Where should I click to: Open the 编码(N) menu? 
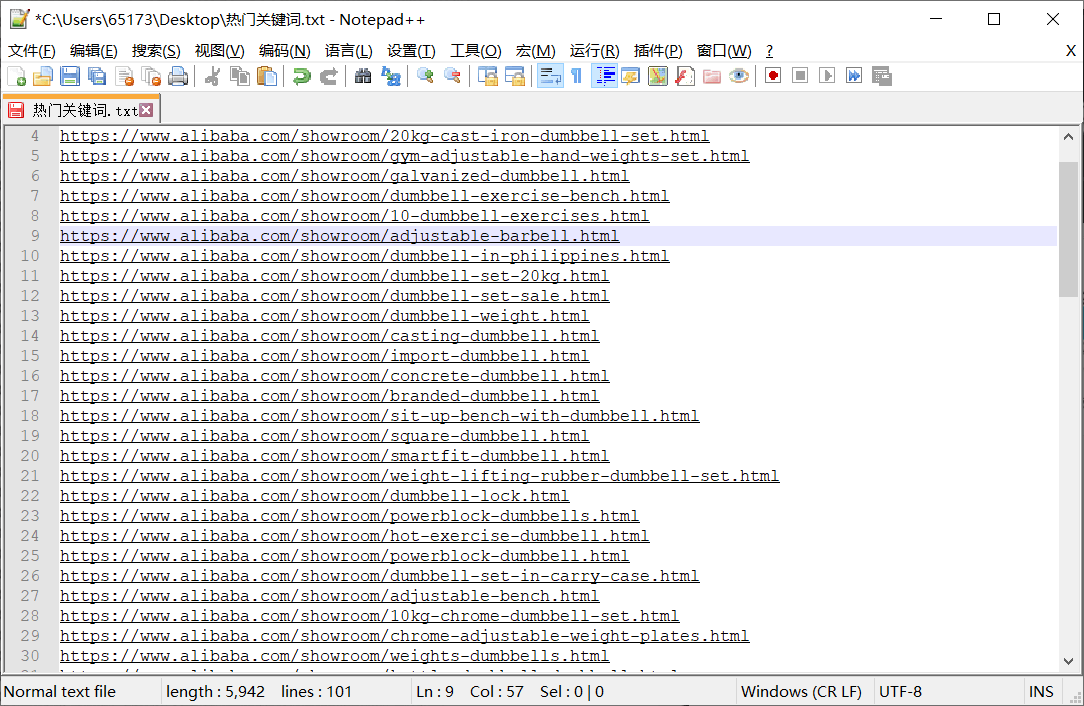[x=285, y=50]
